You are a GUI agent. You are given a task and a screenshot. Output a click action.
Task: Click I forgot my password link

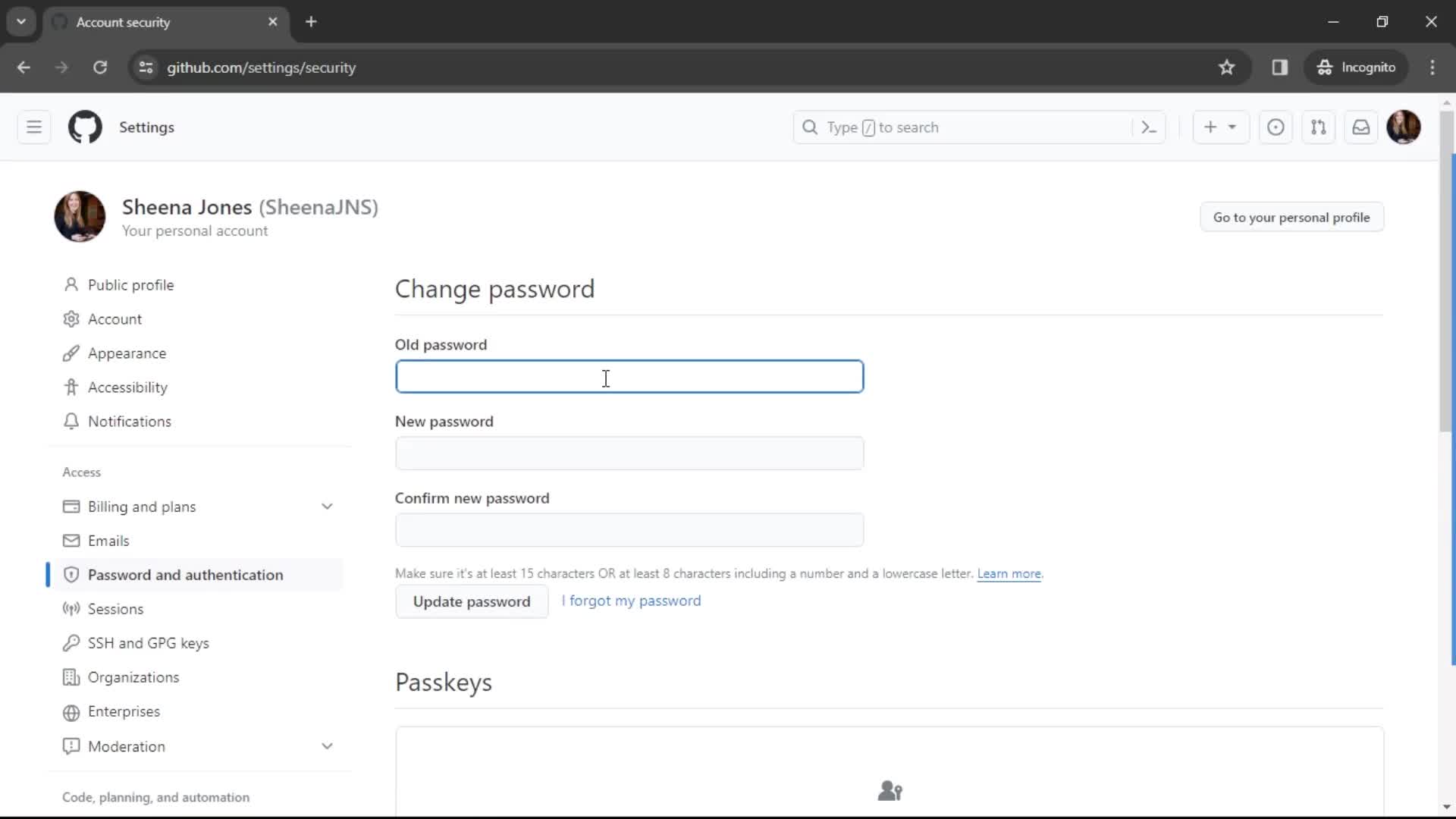(633, 600)
